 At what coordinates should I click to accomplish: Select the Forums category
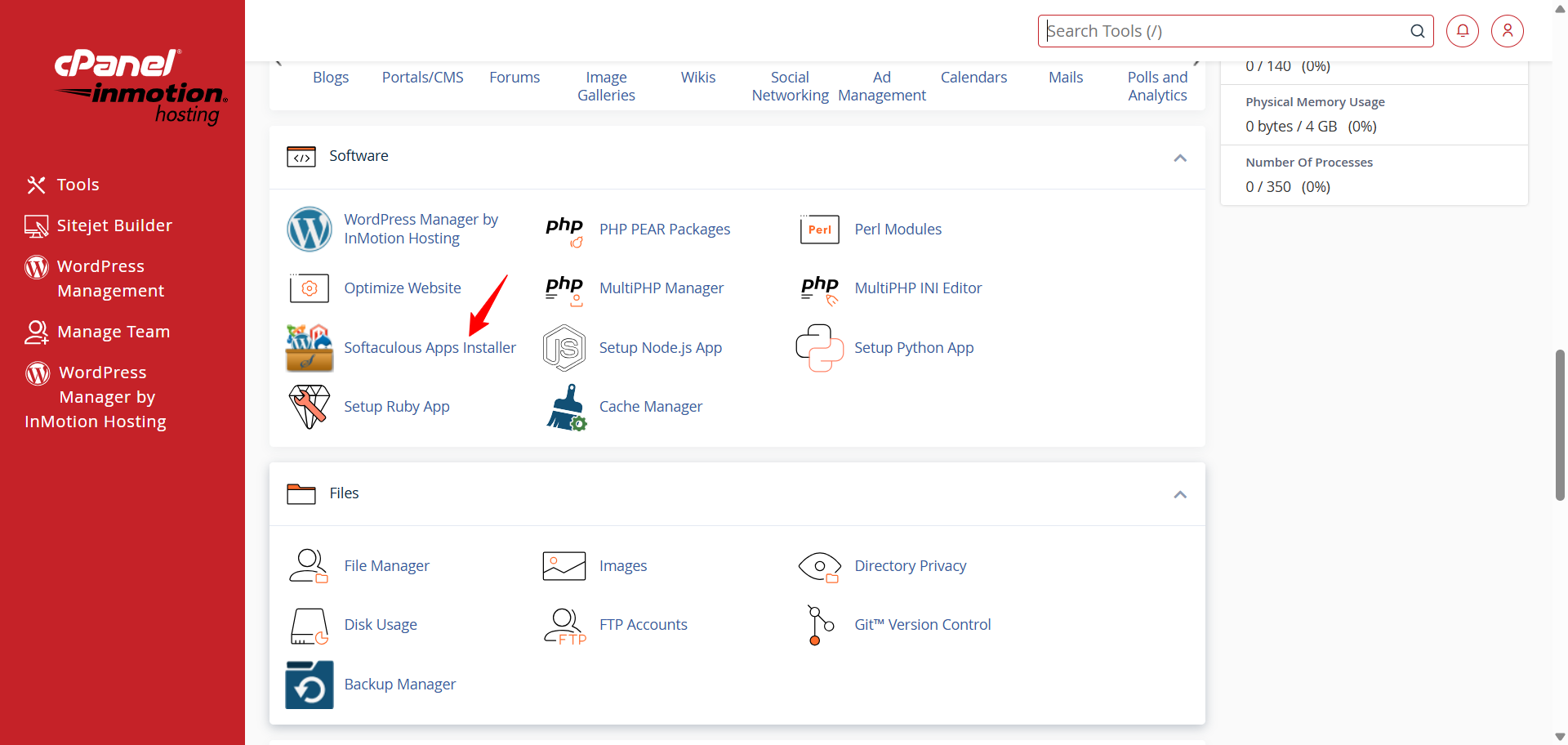[514, 78]
